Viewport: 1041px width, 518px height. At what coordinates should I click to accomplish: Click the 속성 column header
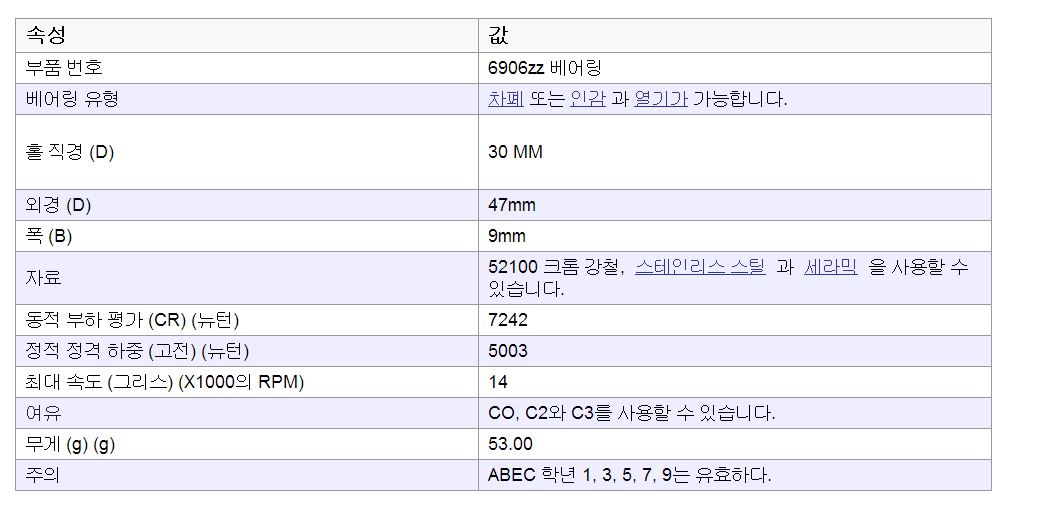coord(247,36)
